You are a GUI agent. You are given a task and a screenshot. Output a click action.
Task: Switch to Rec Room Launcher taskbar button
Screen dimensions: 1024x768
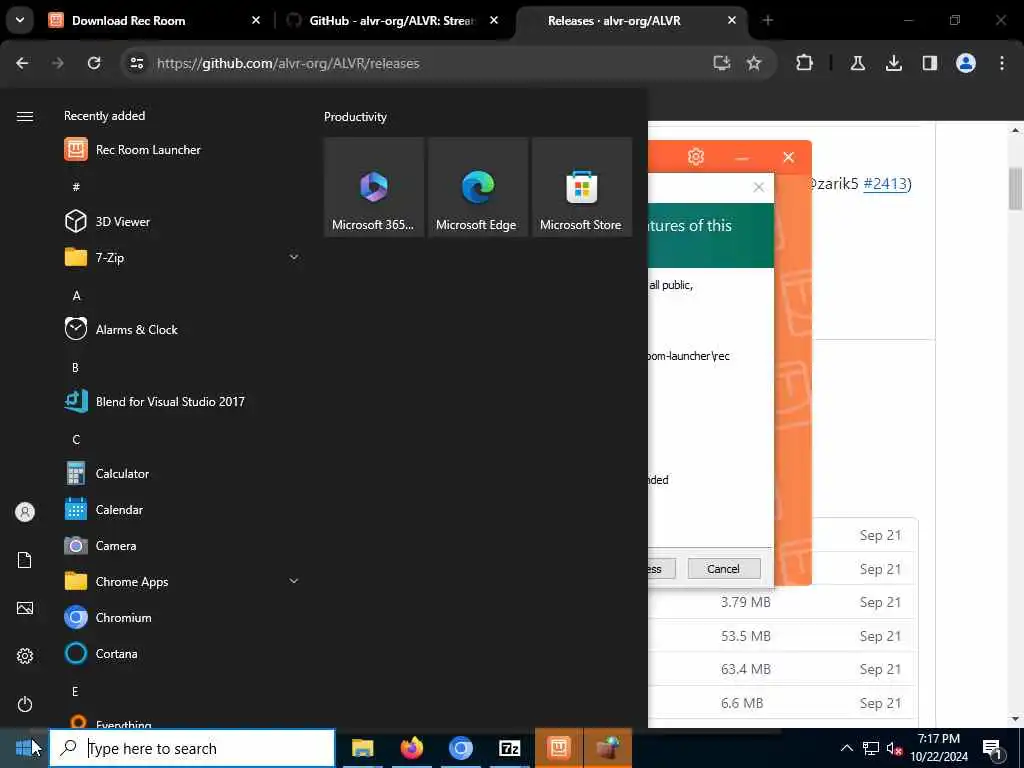pos(559,748)
